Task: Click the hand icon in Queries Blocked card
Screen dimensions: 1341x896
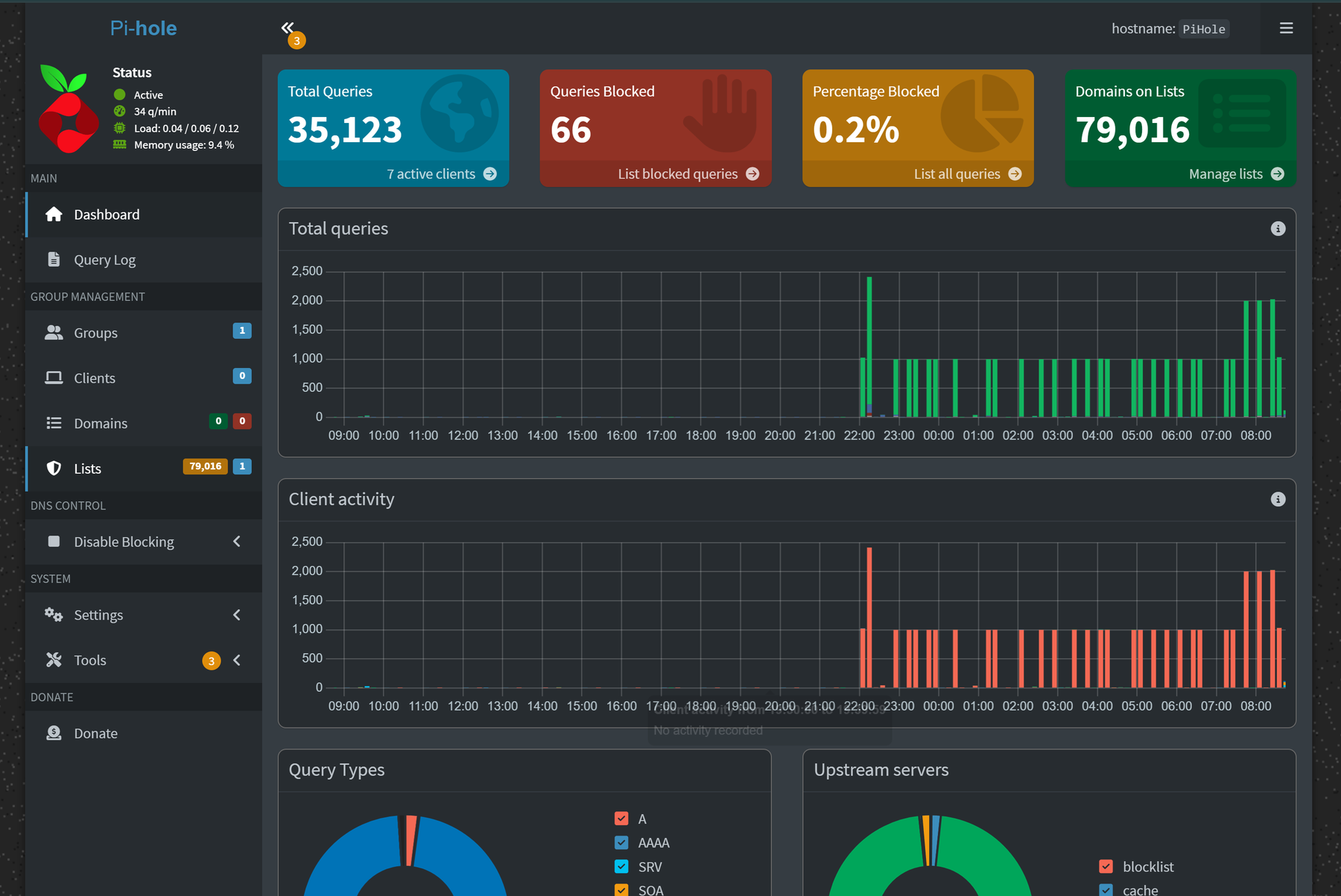Action: click(x=721, y=113)
